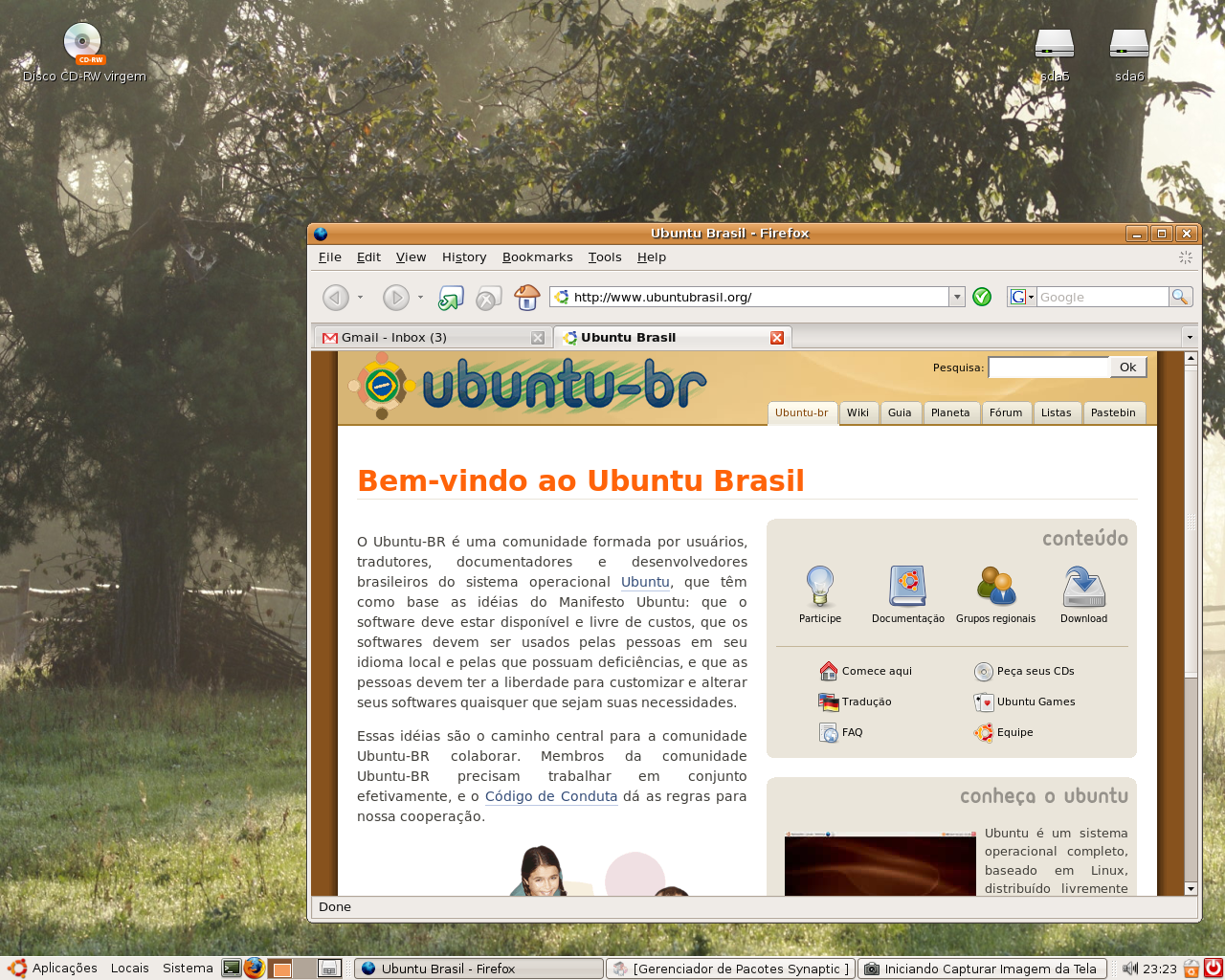
Task: Toggle show desktop button in panel
Action: 329,969
